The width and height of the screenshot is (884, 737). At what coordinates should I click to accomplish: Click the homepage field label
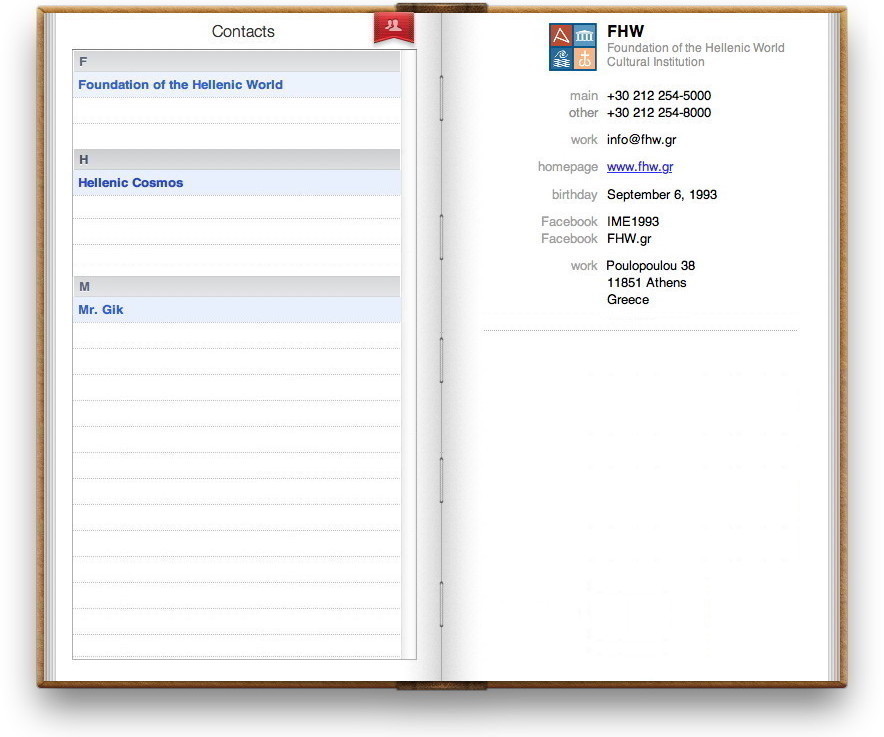tap(568, 167)
